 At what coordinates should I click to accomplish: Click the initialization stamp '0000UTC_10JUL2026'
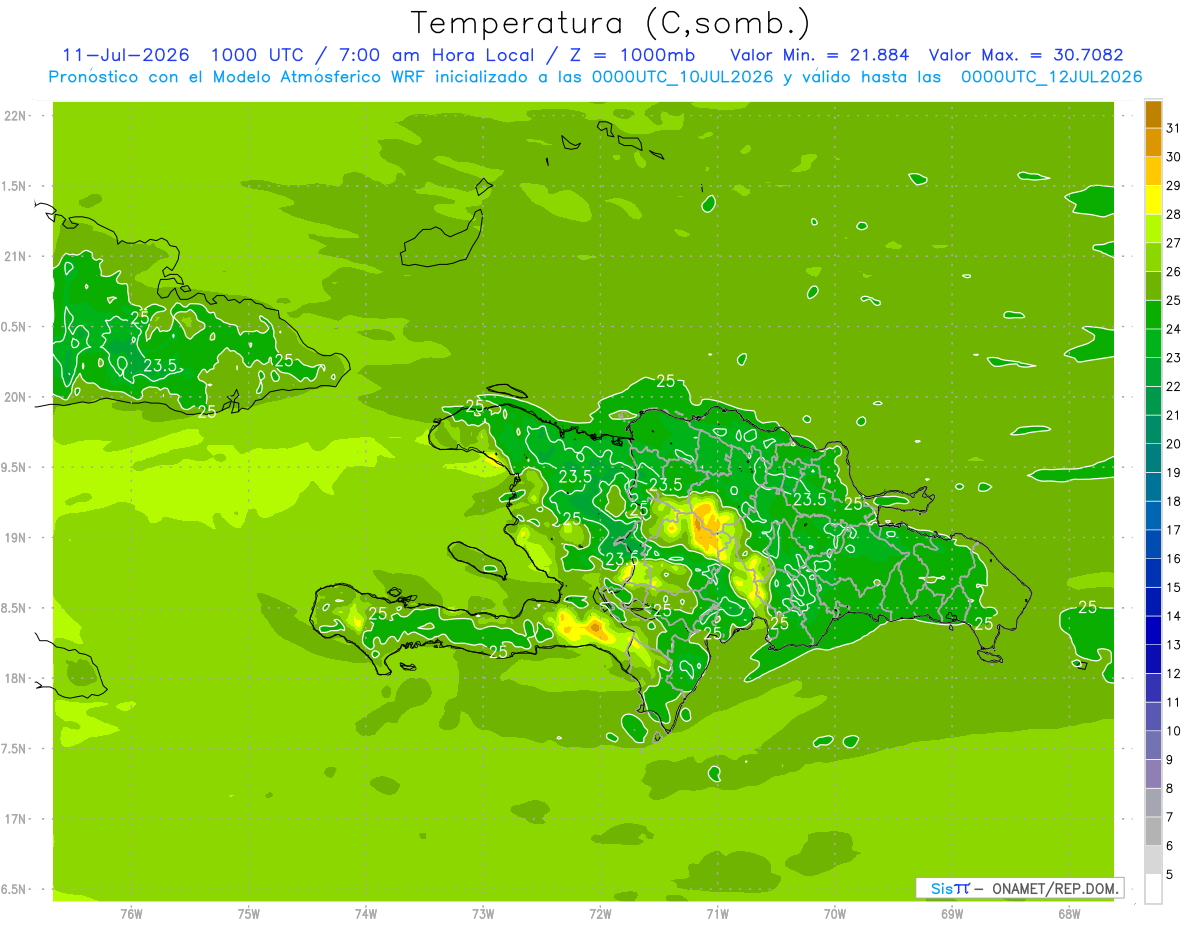pyautogui.click(x=683, y=77)
